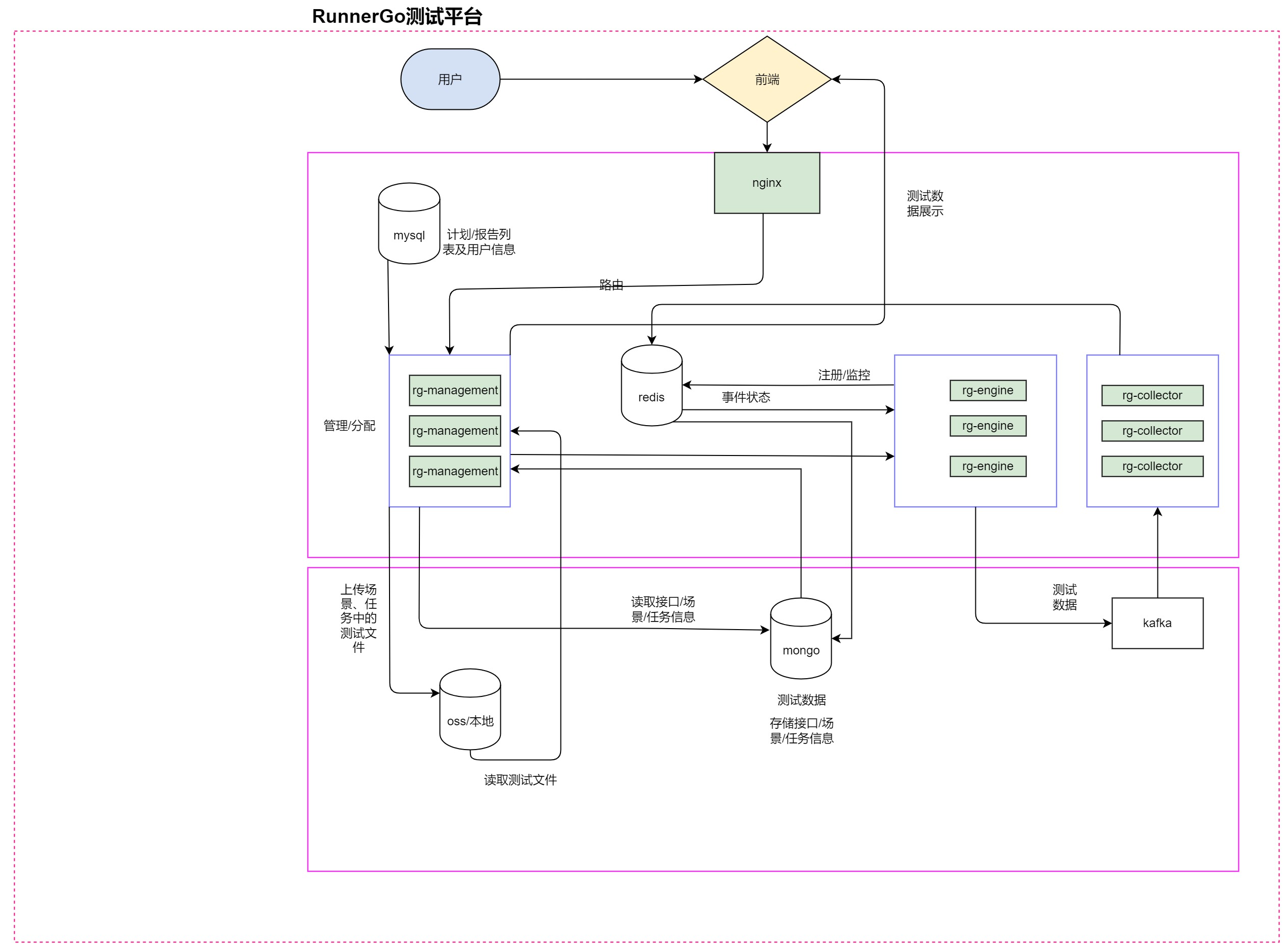1288x951 pixels.
Task: Select the middle rg-management box
Action: 455,431
